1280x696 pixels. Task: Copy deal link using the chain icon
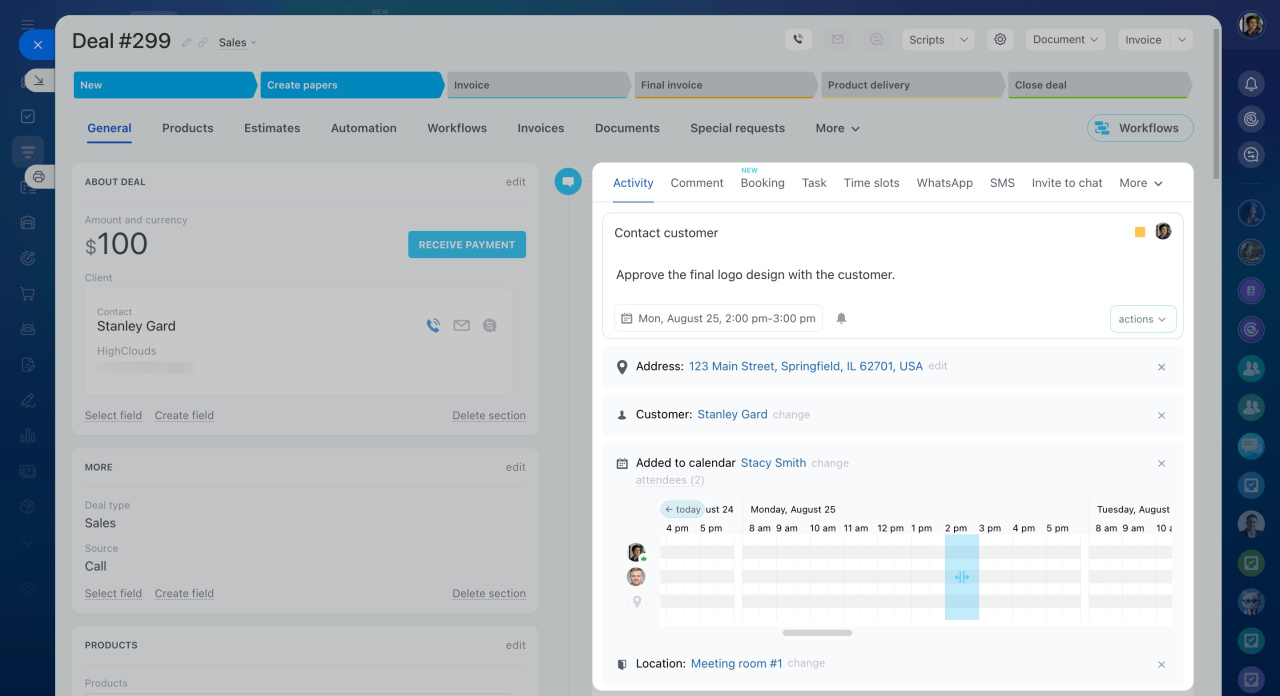pos(203,43)
